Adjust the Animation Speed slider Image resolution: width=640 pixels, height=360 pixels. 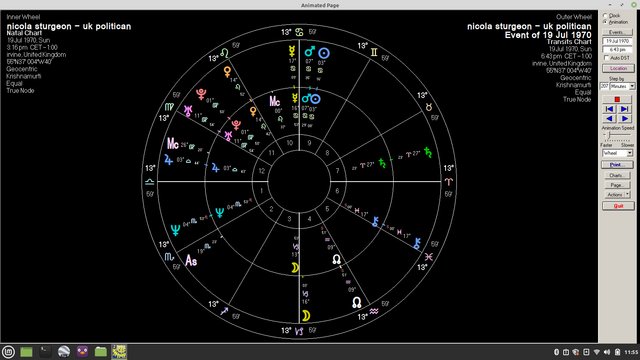tap(609, 135)
